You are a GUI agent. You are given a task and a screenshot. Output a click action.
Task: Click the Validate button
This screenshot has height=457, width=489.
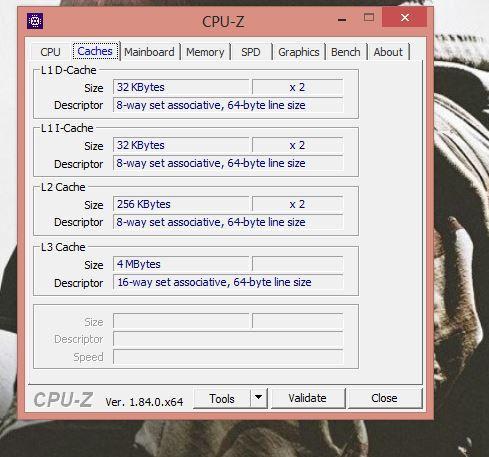point(307,398)
